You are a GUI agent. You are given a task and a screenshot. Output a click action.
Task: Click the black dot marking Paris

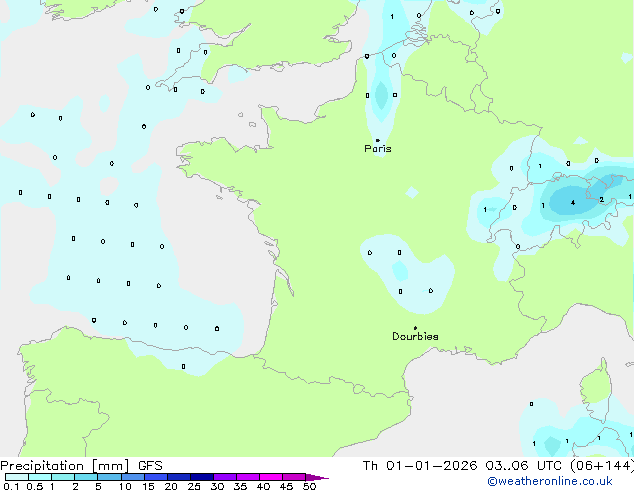378,140
